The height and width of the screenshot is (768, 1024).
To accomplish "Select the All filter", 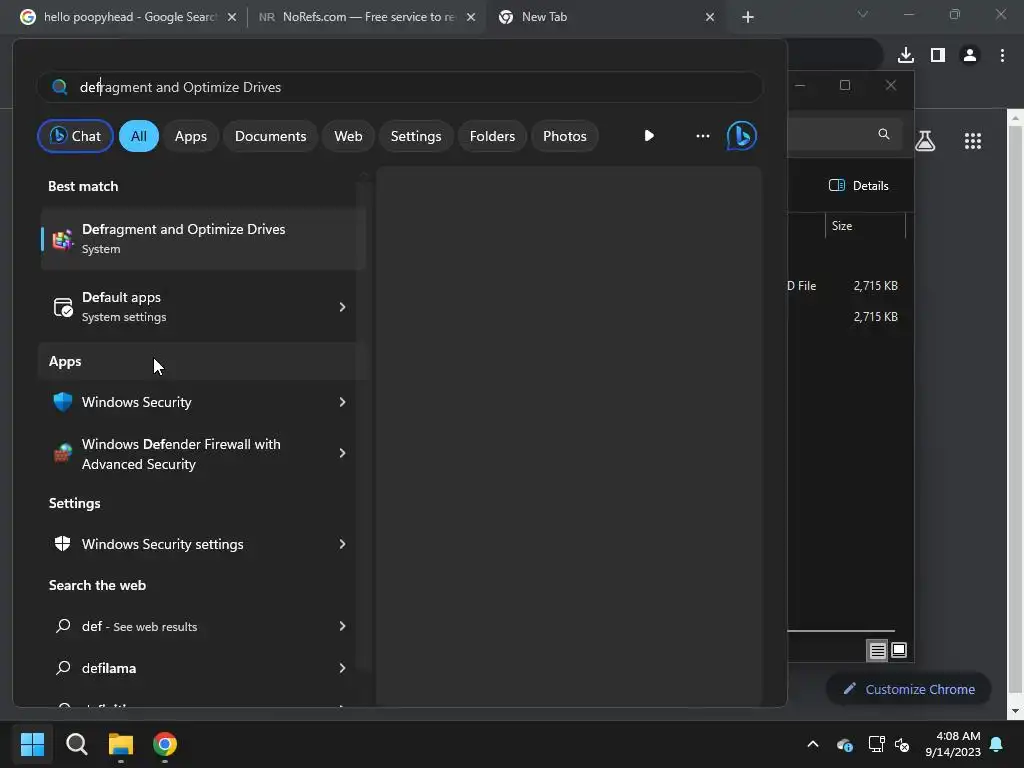I will coord(138,136).
